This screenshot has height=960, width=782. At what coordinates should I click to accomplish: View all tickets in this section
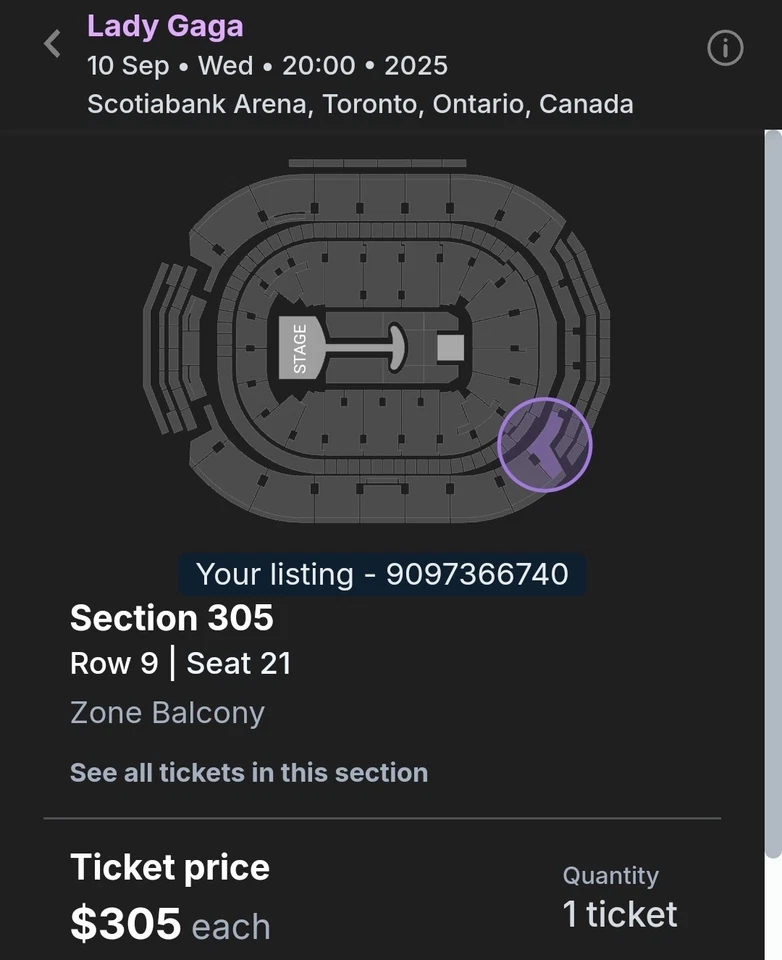coord(248,772)
